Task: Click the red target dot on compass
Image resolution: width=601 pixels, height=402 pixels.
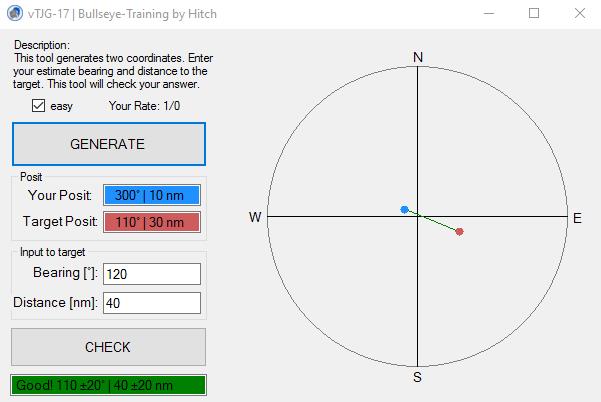Action: 459,232
